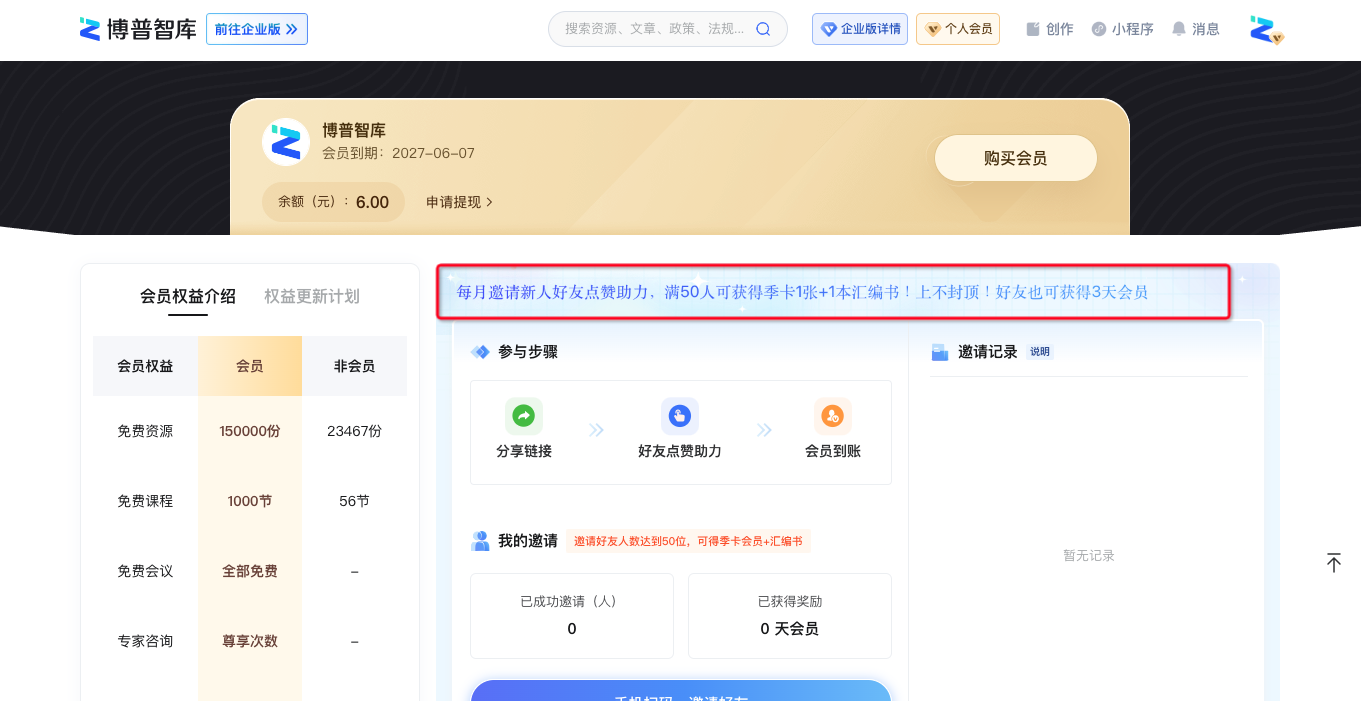Click the 购买会员 button
The width and height of the screenshot is (1361, 701).
point(1016,158)
